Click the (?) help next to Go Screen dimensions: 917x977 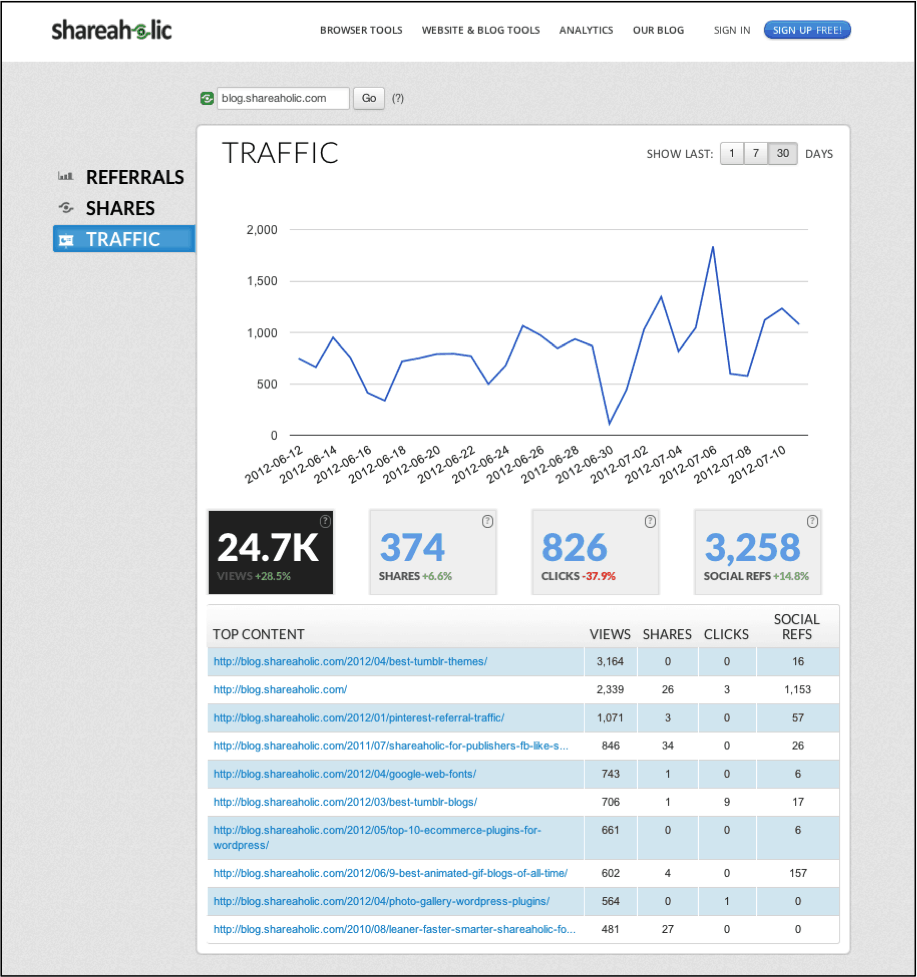coord(397,98)
